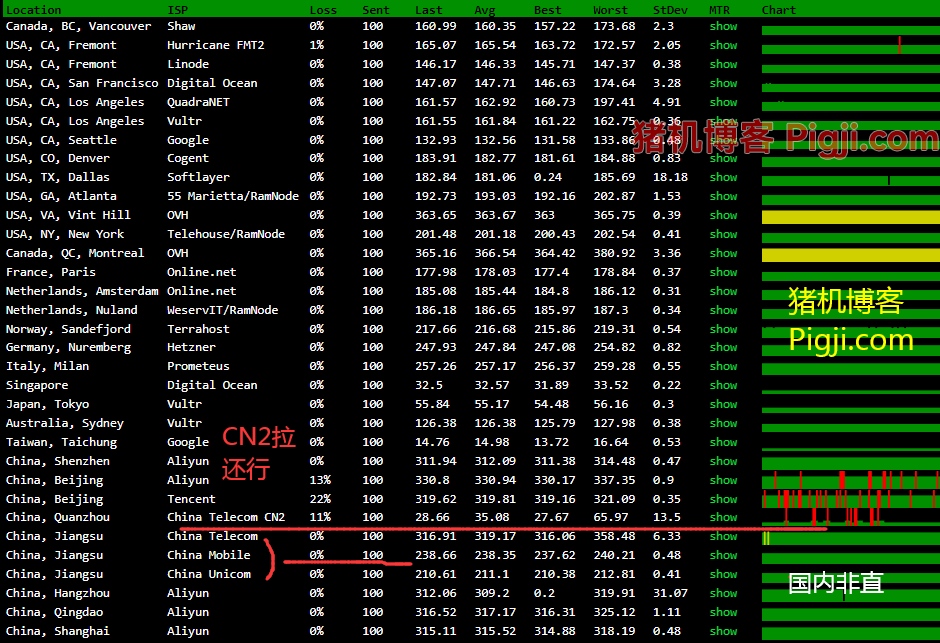This screenshot has height=643, width=940.
Task: Open show link for Beijing Aliyun row
Action: (x=723, y=481)
